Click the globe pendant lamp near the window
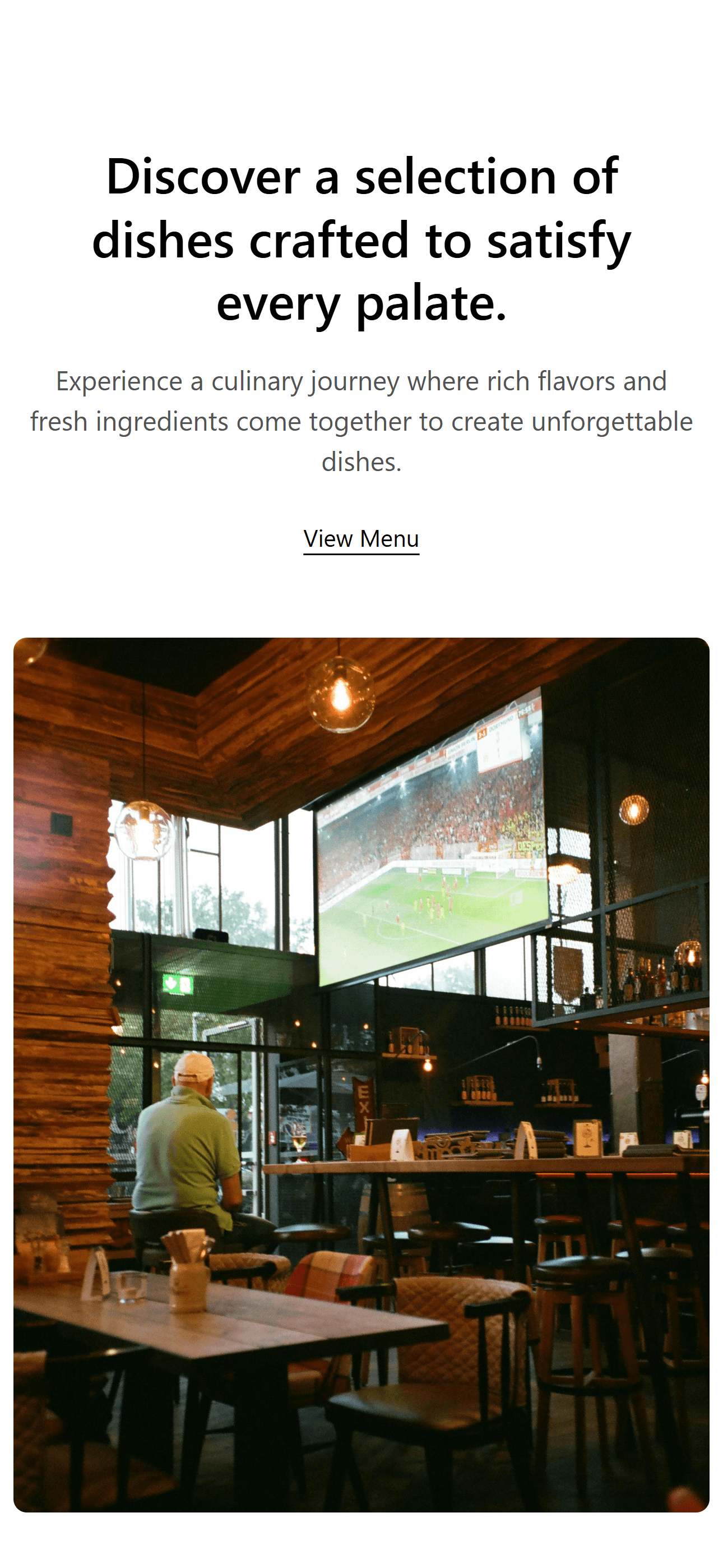723x1568 pixels. tap(145, 830)
